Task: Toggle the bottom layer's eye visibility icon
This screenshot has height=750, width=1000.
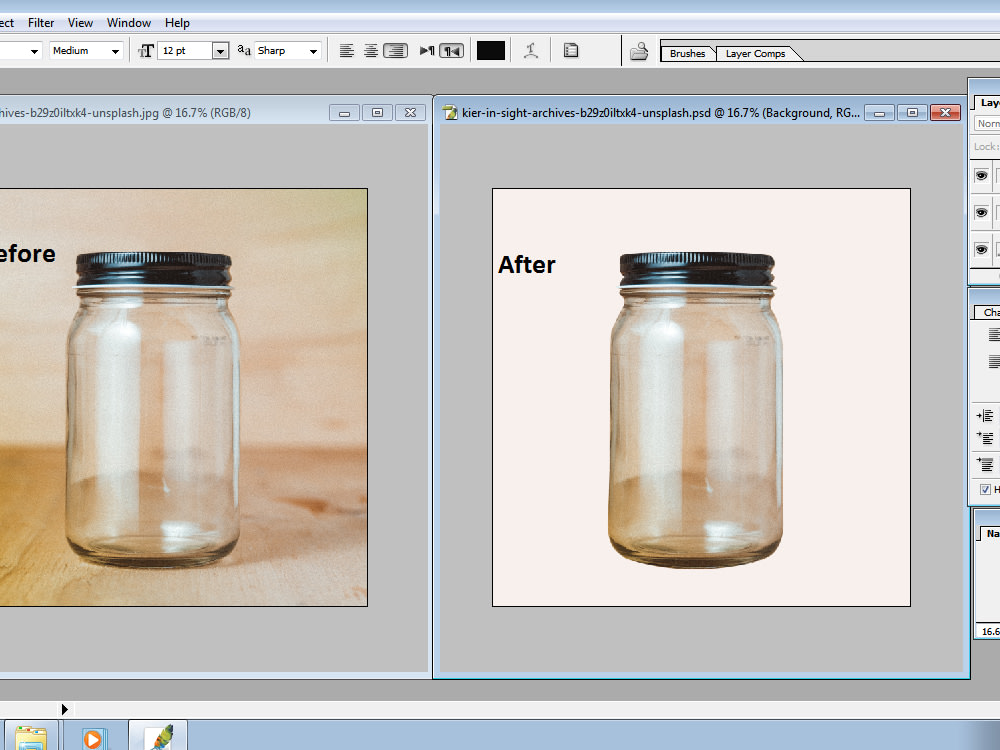Action: pos(982,249)
